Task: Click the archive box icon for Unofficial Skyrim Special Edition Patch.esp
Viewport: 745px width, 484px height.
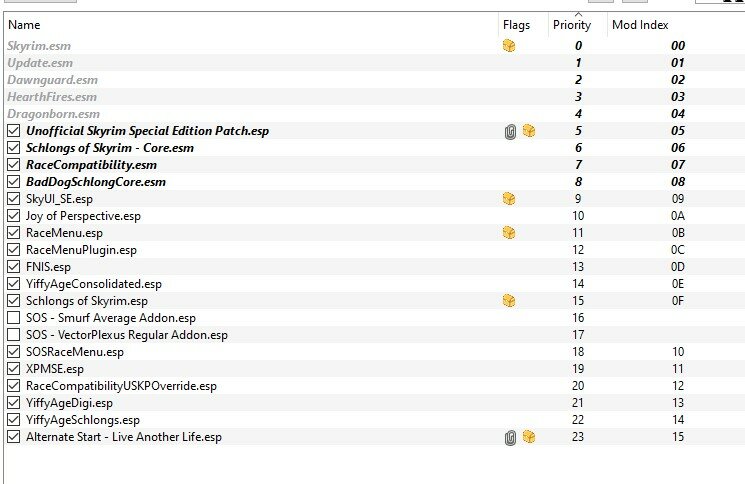Action: (529, 131)
